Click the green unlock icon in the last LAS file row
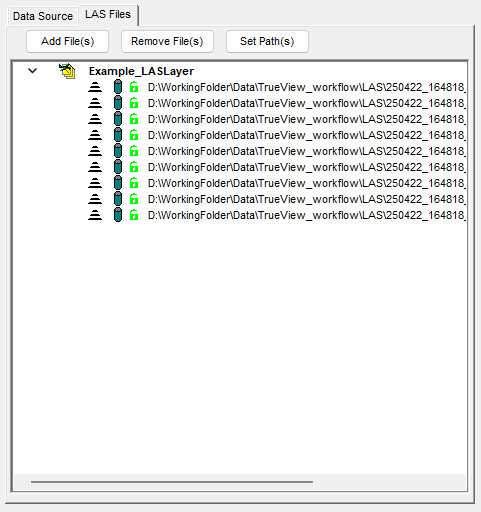The image size is (481, 512). pos(134,215)
